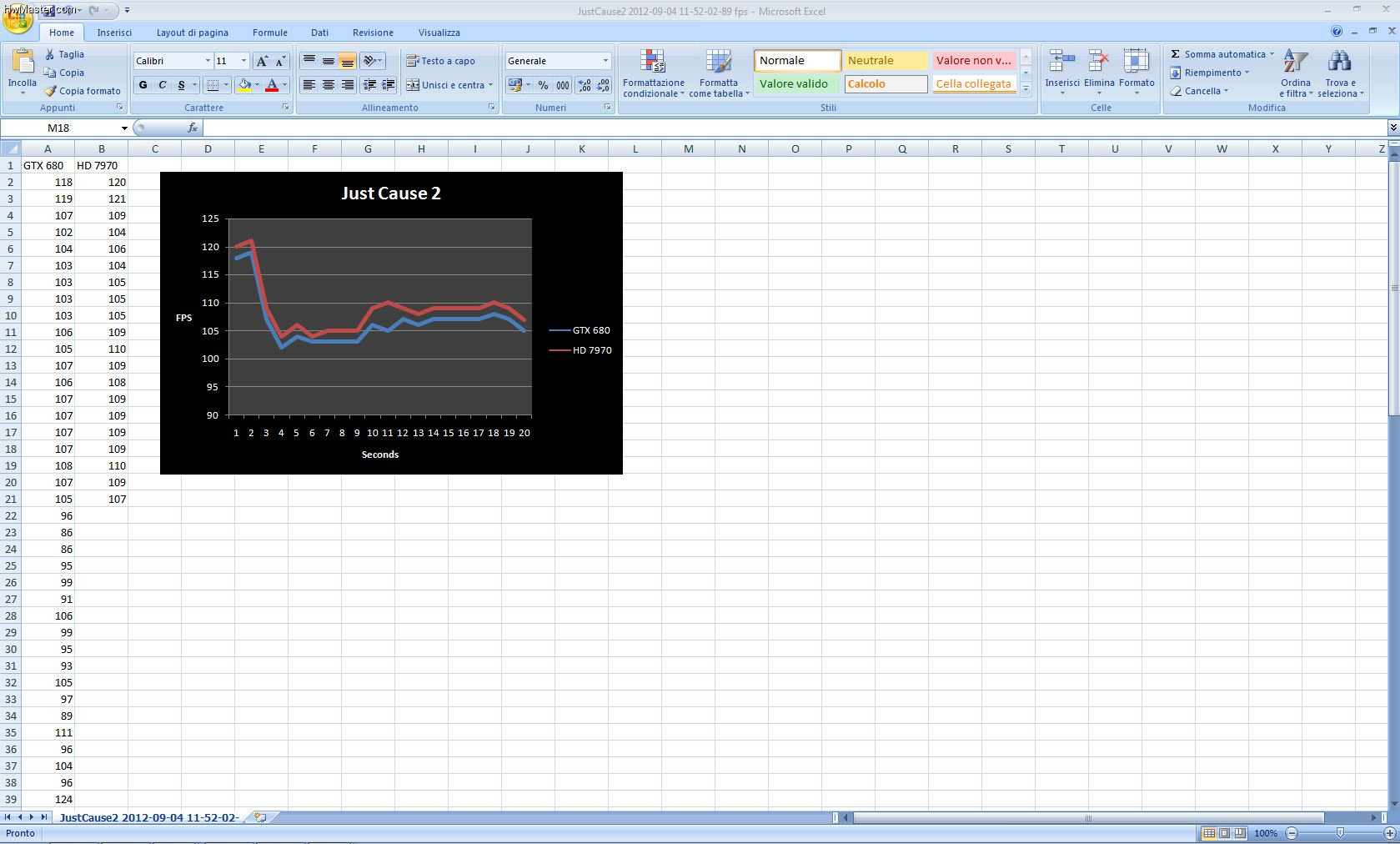Open the font size 11 dropdown
The width and height of the screenshot is (1400, 844).
(x=243, y=61)
